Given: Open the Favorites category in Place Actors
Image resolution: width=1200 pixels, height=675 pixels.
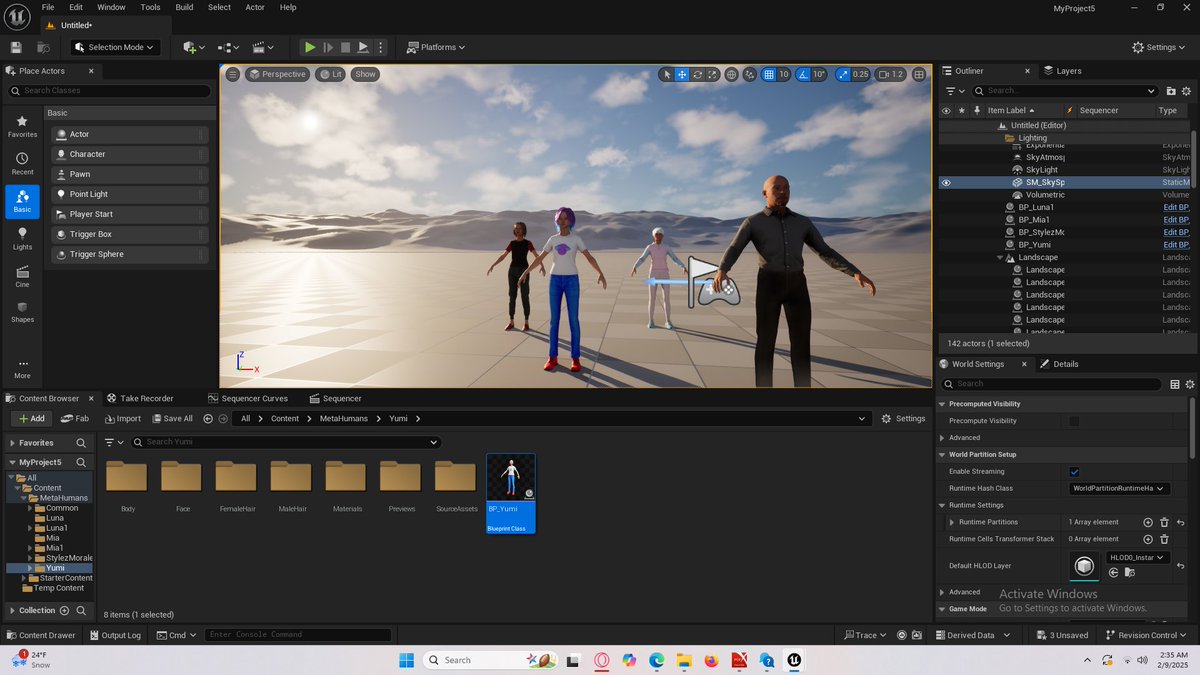Looking at the screenshot, I should [22, 126].
